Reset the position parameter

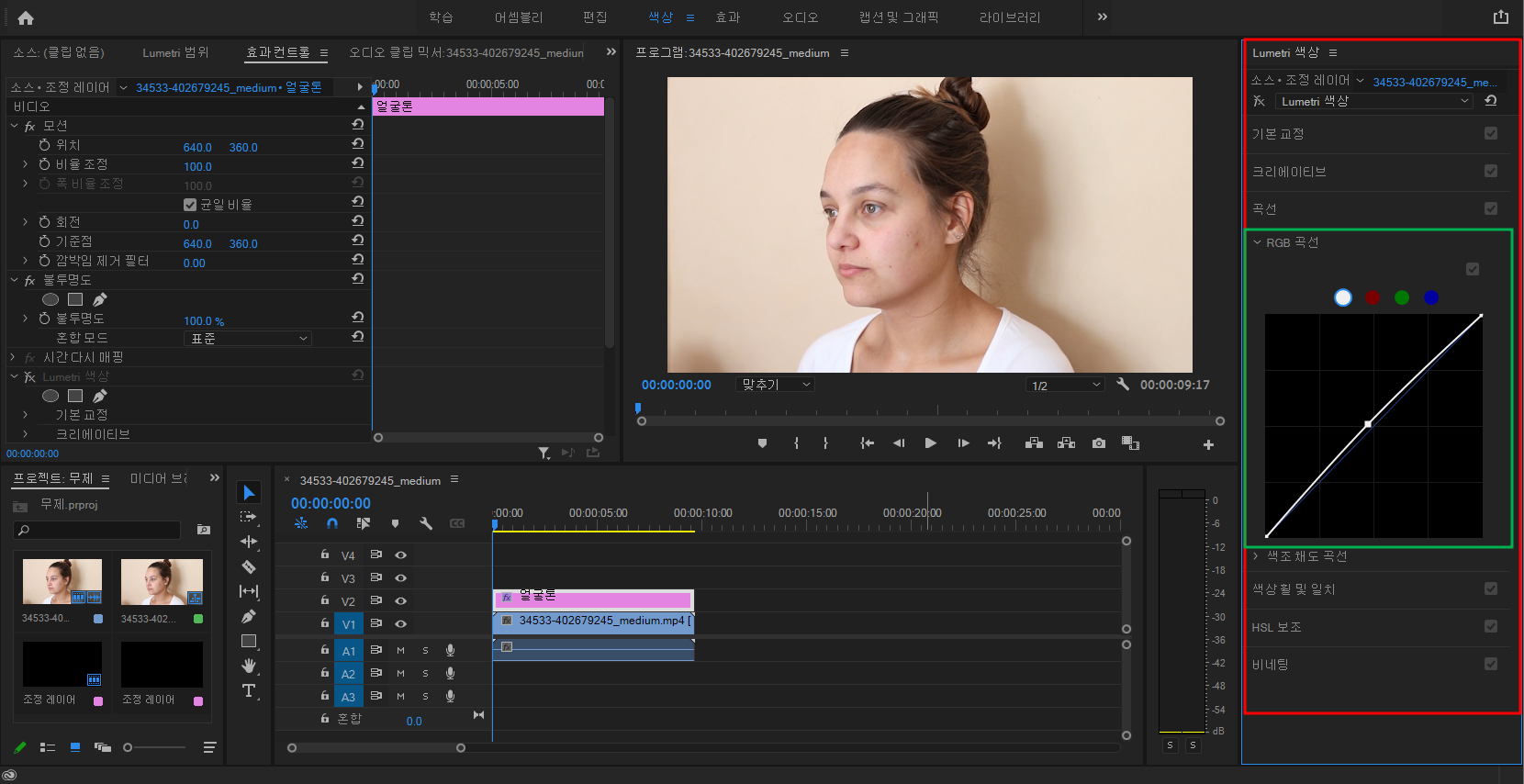(x=358, y=144)
